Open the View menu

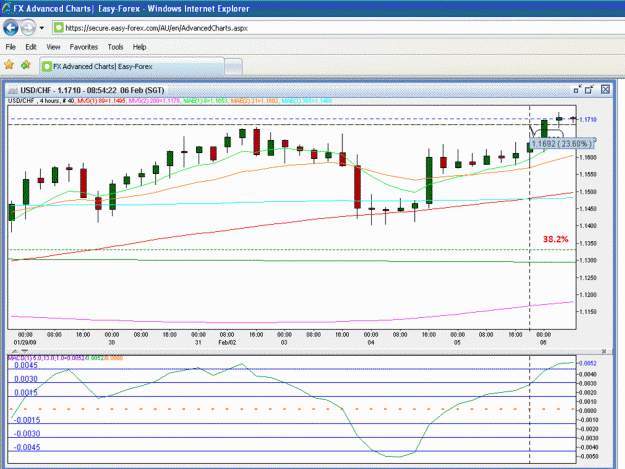point(53,47)
